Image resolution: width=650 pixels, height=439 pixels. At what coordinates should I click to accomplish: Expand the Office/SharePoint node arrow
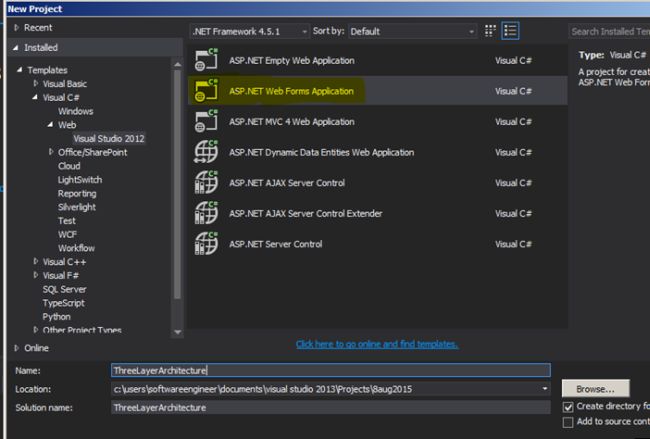click(x=51, y=152)
